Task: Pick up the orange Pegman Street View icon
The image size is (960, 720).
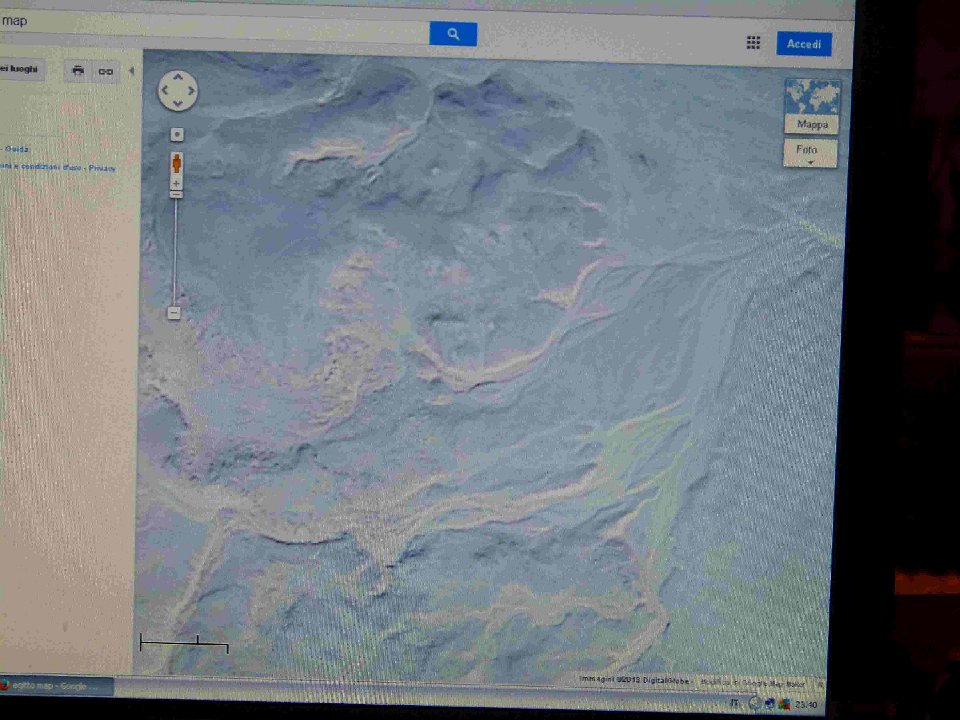Action: tap(177, 163)
